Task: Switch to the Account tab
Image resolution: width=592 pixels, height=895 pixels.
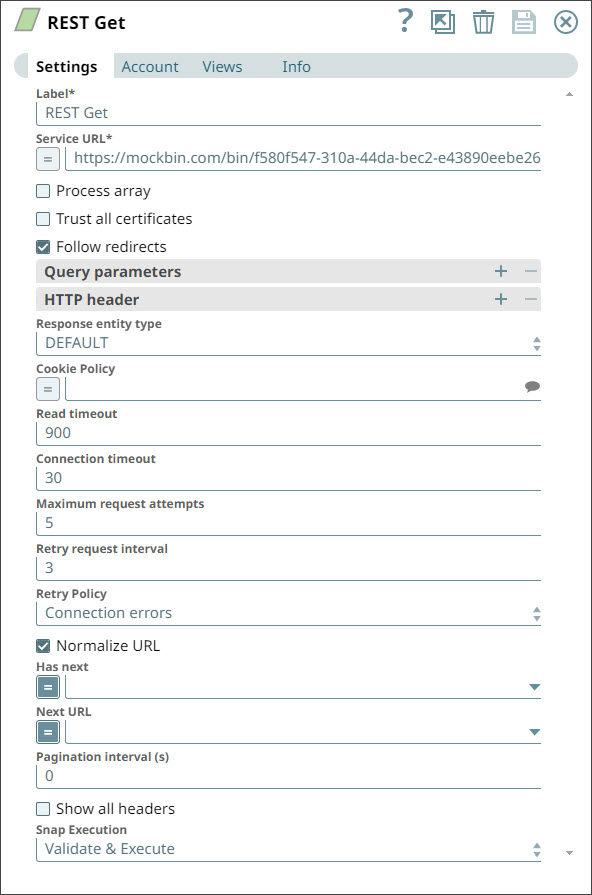Action: click(150, 66)
